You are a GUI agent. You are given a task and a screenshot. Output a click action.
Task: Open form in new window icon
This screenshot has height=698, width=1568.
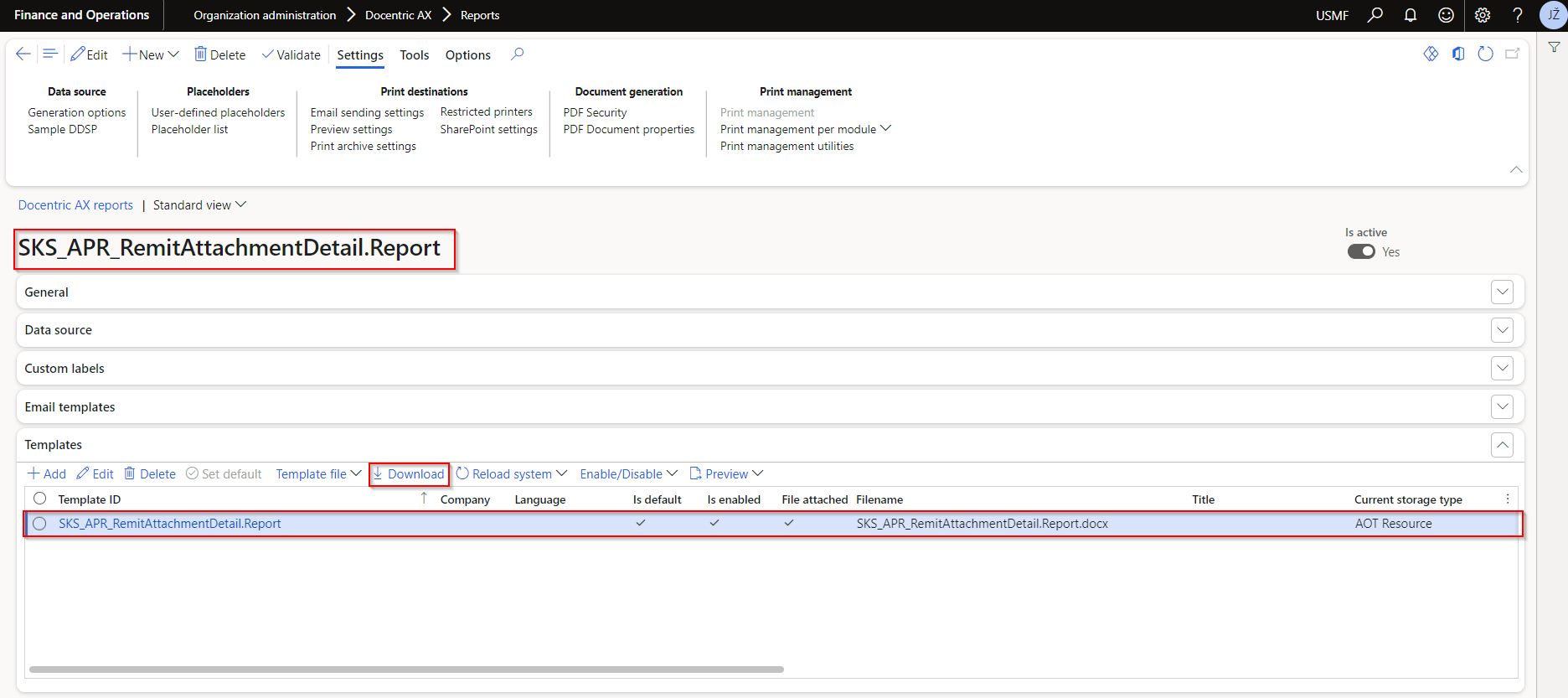coord(1513,54)
